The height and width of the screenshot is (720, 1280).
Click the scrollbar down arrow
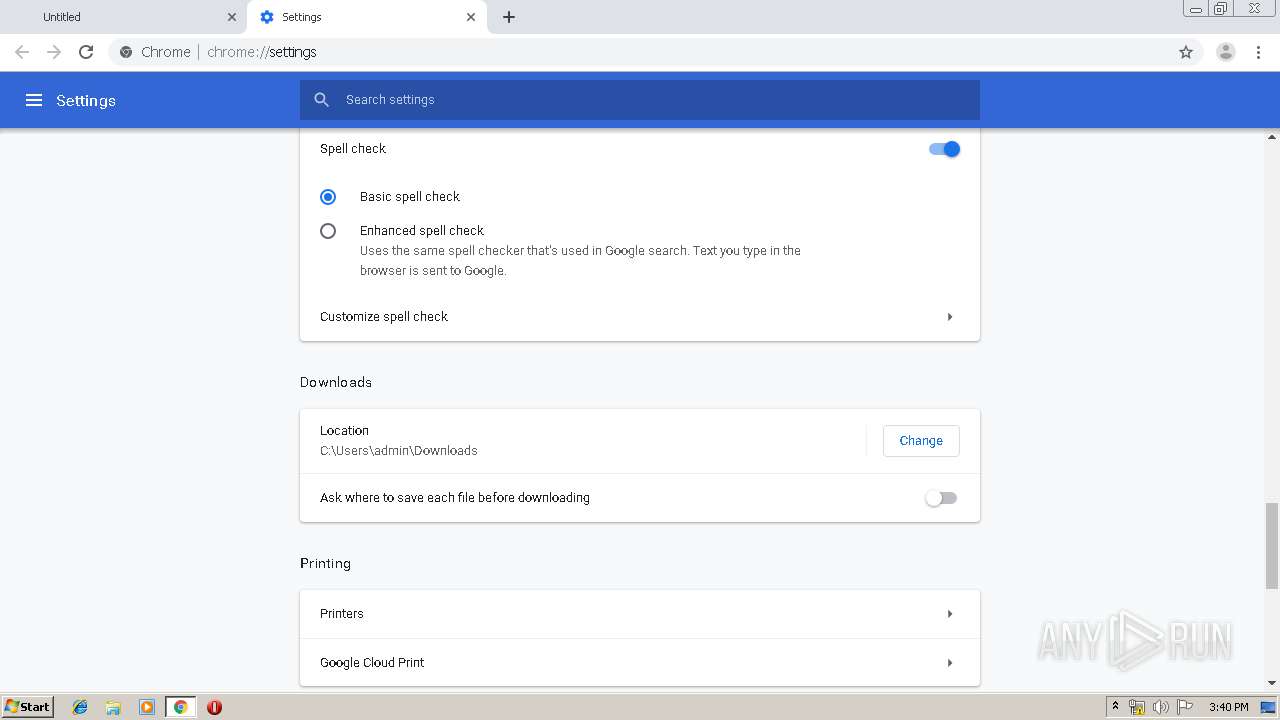1272,683
